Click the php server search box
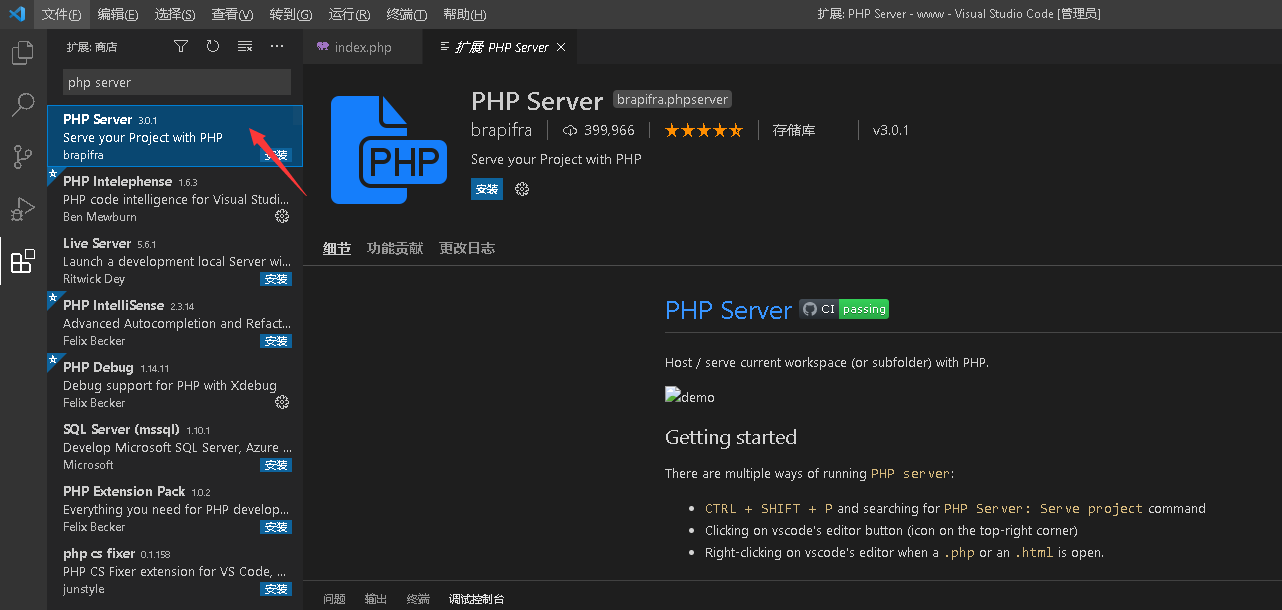Viewport: 1282px width, 610px height. click(x=176, y=81)
